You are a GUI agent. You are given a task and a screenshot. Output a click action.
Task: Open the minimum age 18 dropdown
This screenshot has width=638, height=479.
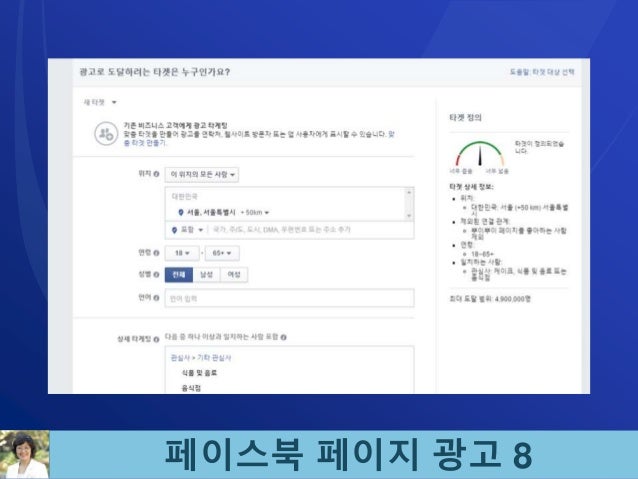pos(182,253)
